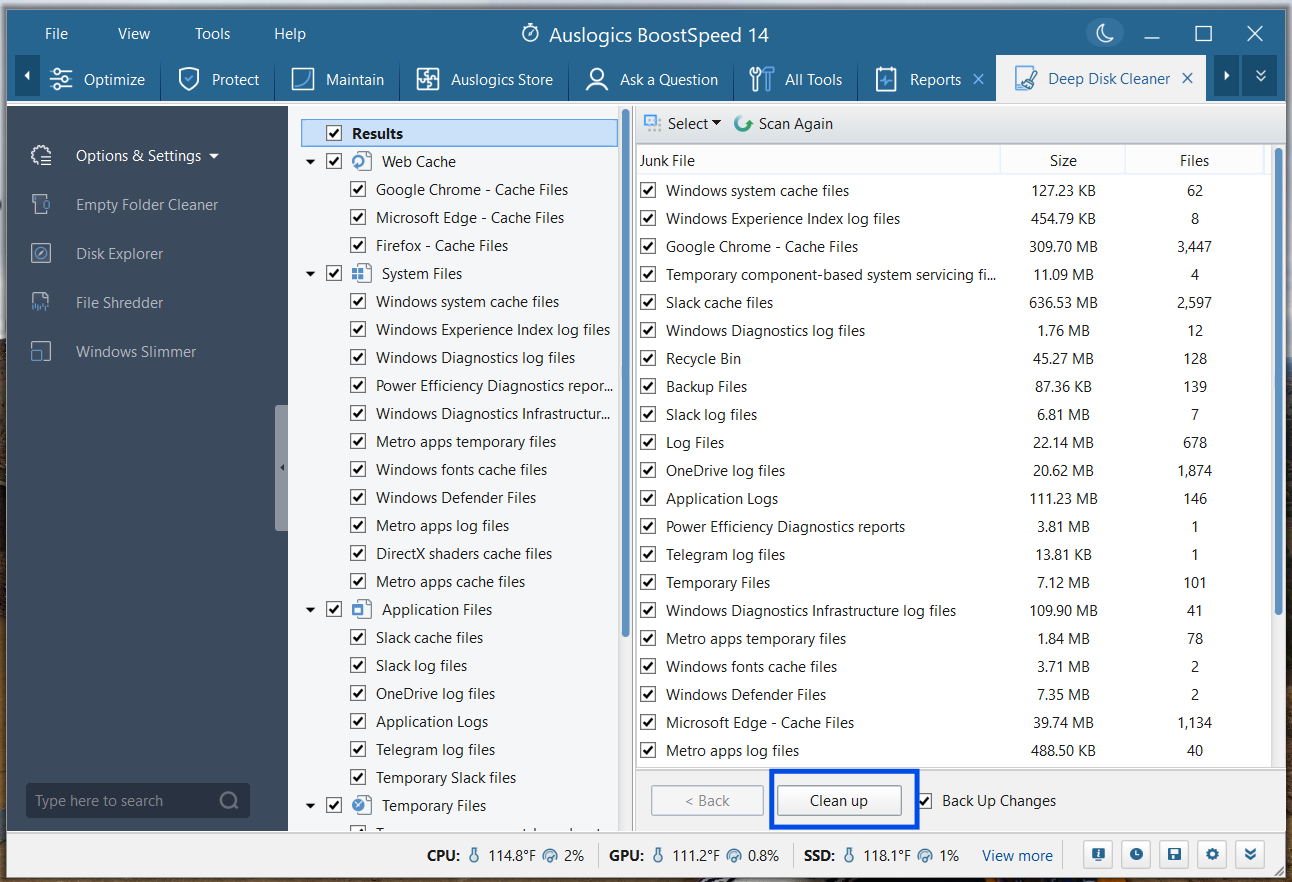Image resolution: width=1292 pixels, height=882 pixels.
Task: Open File Shredder tool
Action: click(119, 303)
